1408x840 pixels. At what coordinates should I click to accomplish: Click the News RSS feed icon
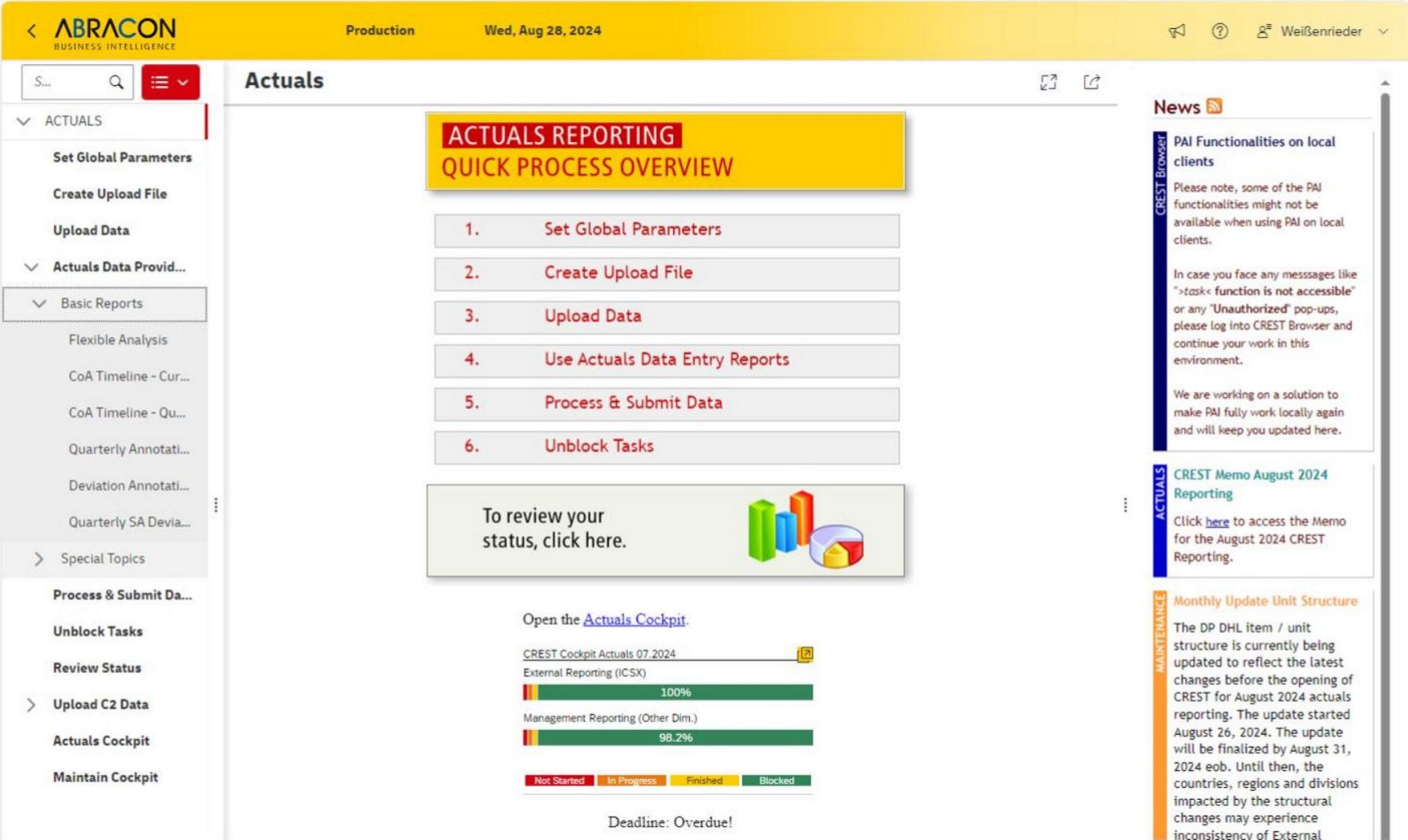click(x=1214, y=106)
